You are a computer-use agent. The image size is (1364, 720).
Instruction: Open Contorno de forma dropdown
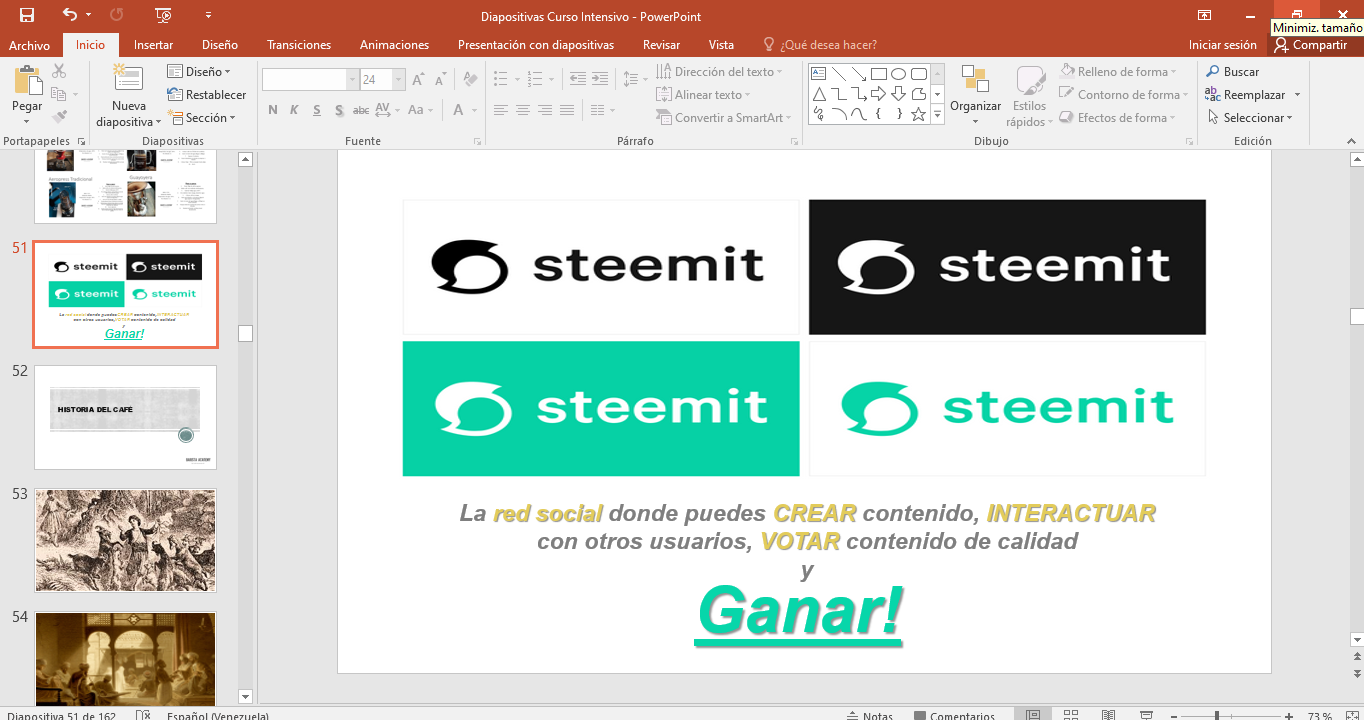(1124, 95)
